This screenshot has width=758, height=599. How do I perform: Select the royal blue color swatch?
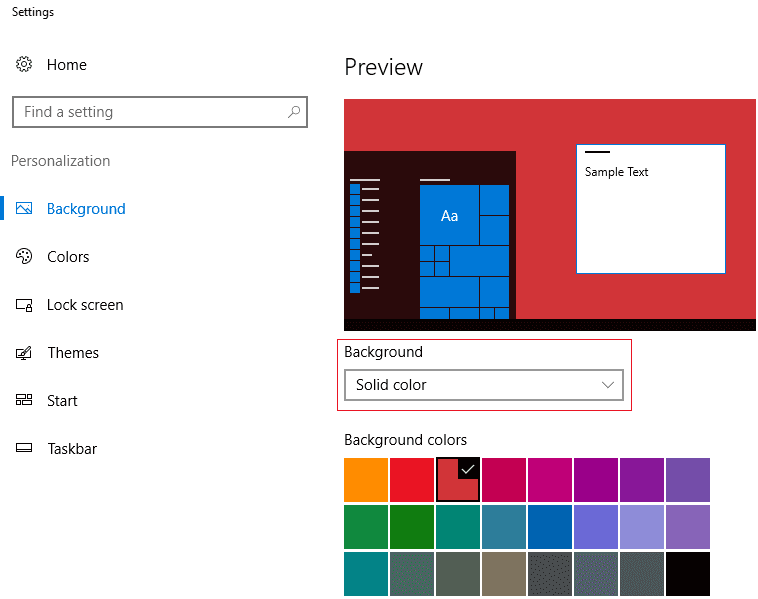550,527
